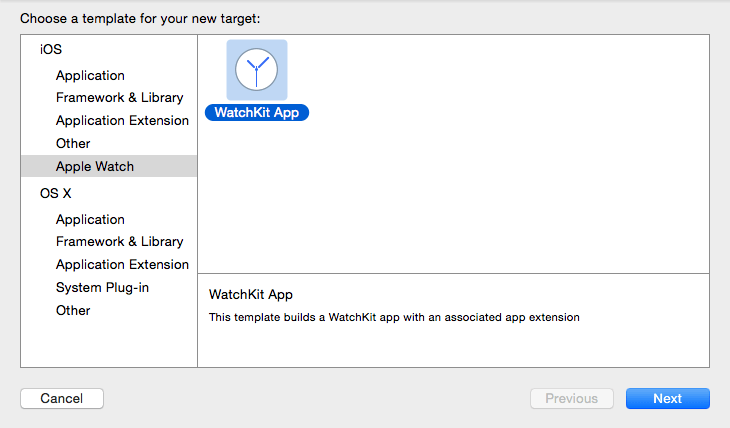Choose the System Plug-in category

coord(103,287)
